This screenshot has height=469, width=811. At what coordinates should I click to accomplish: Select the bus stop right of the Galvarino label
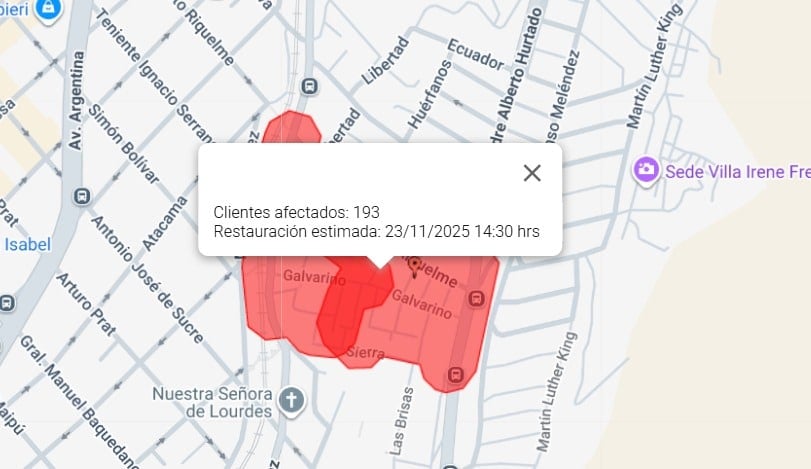click(x=476, y=298)
